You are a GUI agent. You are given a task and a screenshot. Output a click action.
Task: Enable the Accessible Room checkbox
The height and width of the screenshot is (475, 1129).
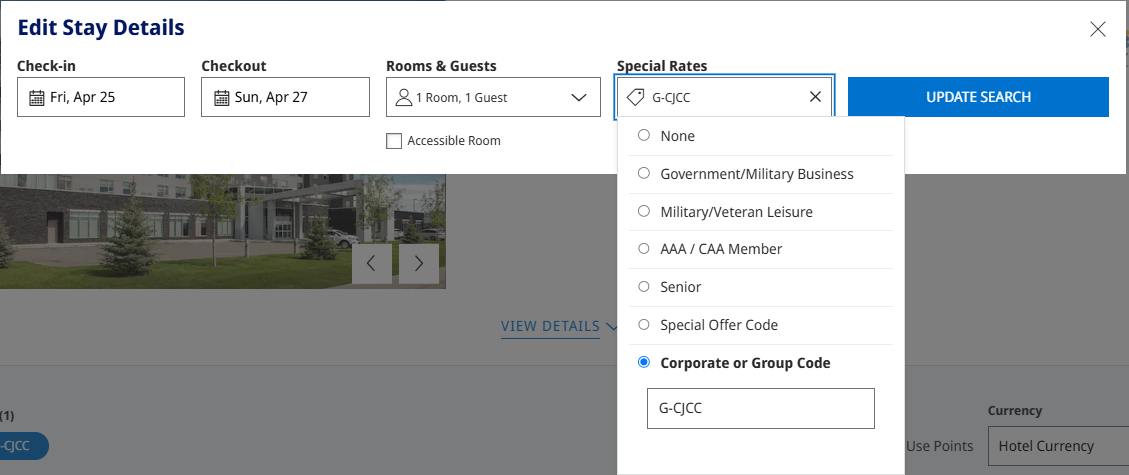394,141
